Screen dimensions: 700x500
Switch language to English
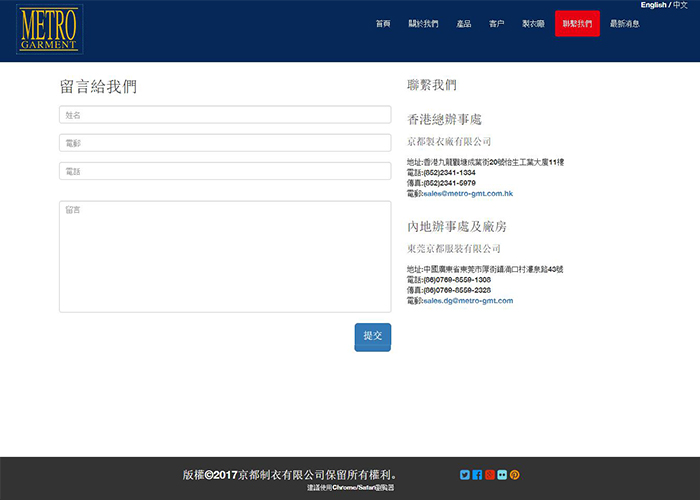pos(653,5)
